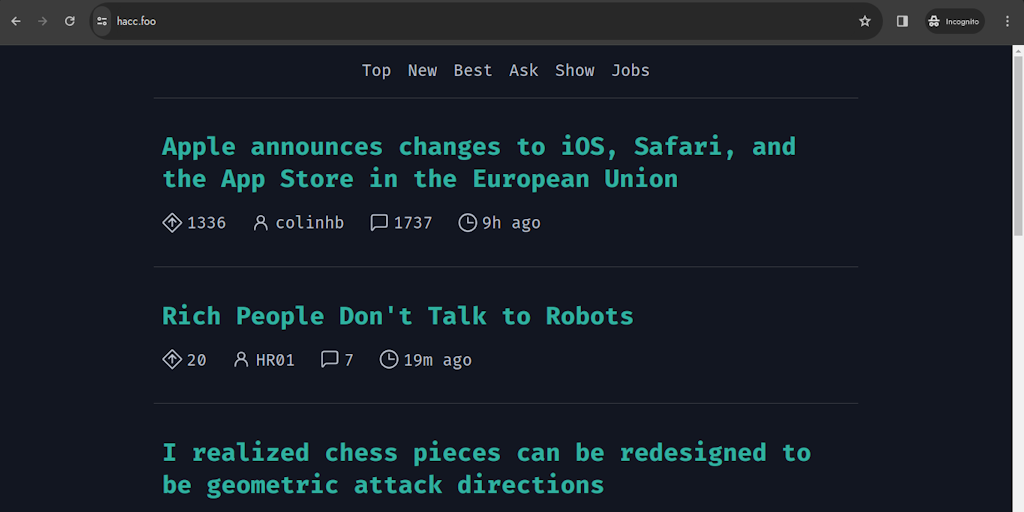Screen dimensions: 1024x512
Task: Click the 1336 points value
Action: [x=206, y=223]
